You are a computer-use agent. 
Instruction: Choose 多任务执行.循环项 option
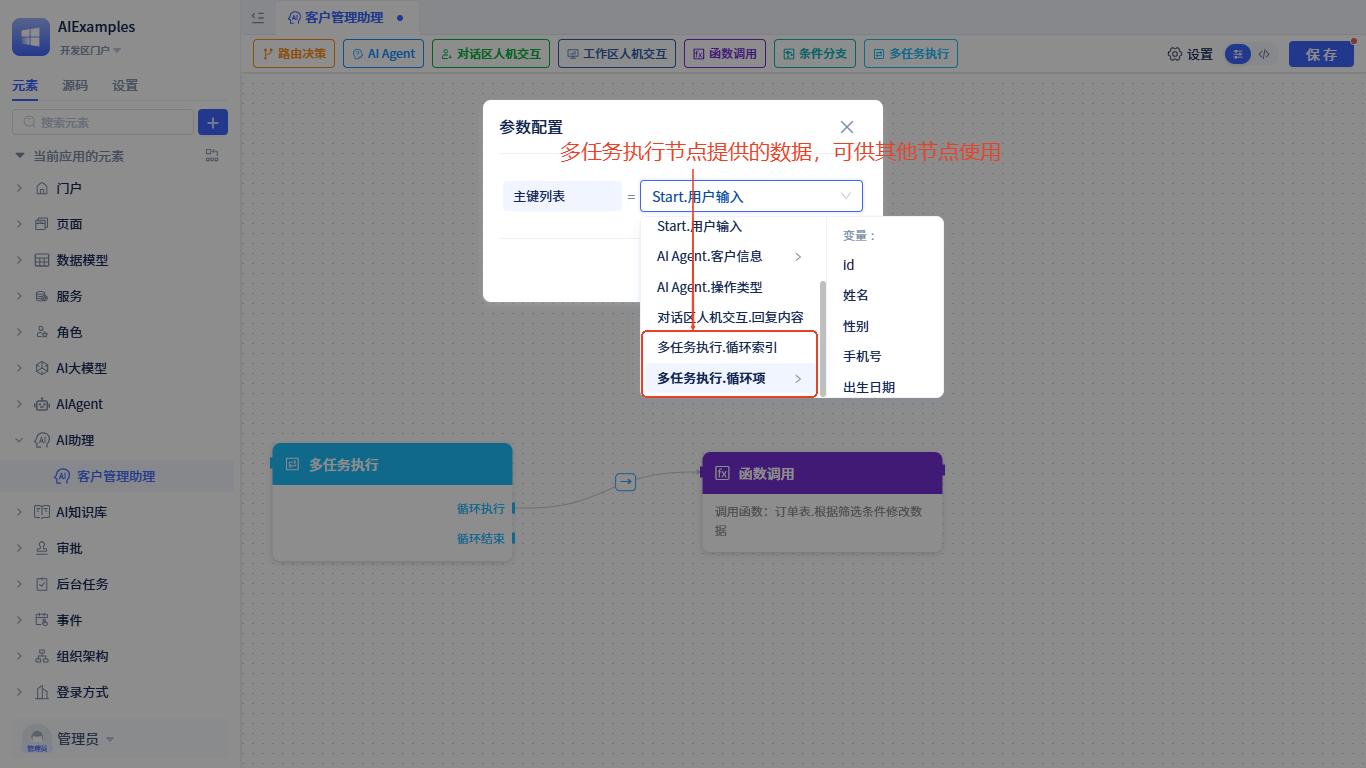pos(730,378)
